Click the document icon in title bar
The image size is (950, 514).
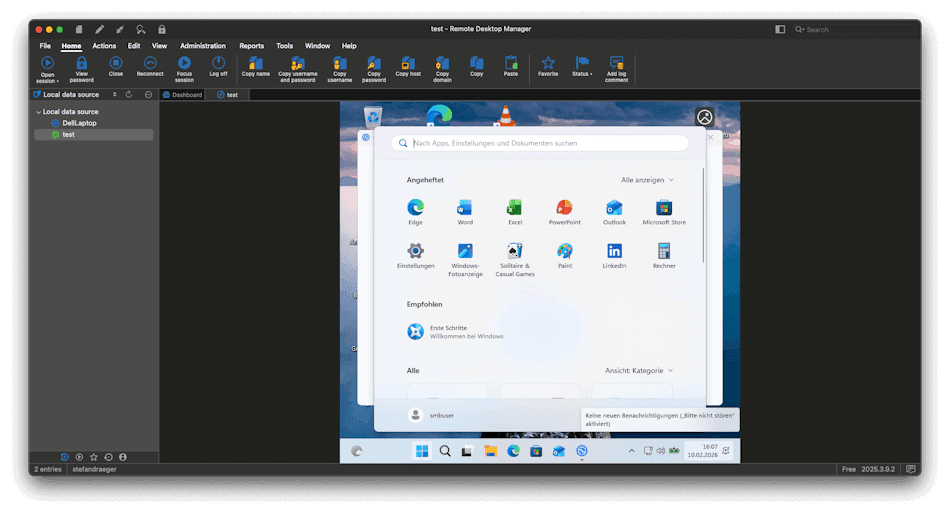pyautogui.click(x=79, y=29)
